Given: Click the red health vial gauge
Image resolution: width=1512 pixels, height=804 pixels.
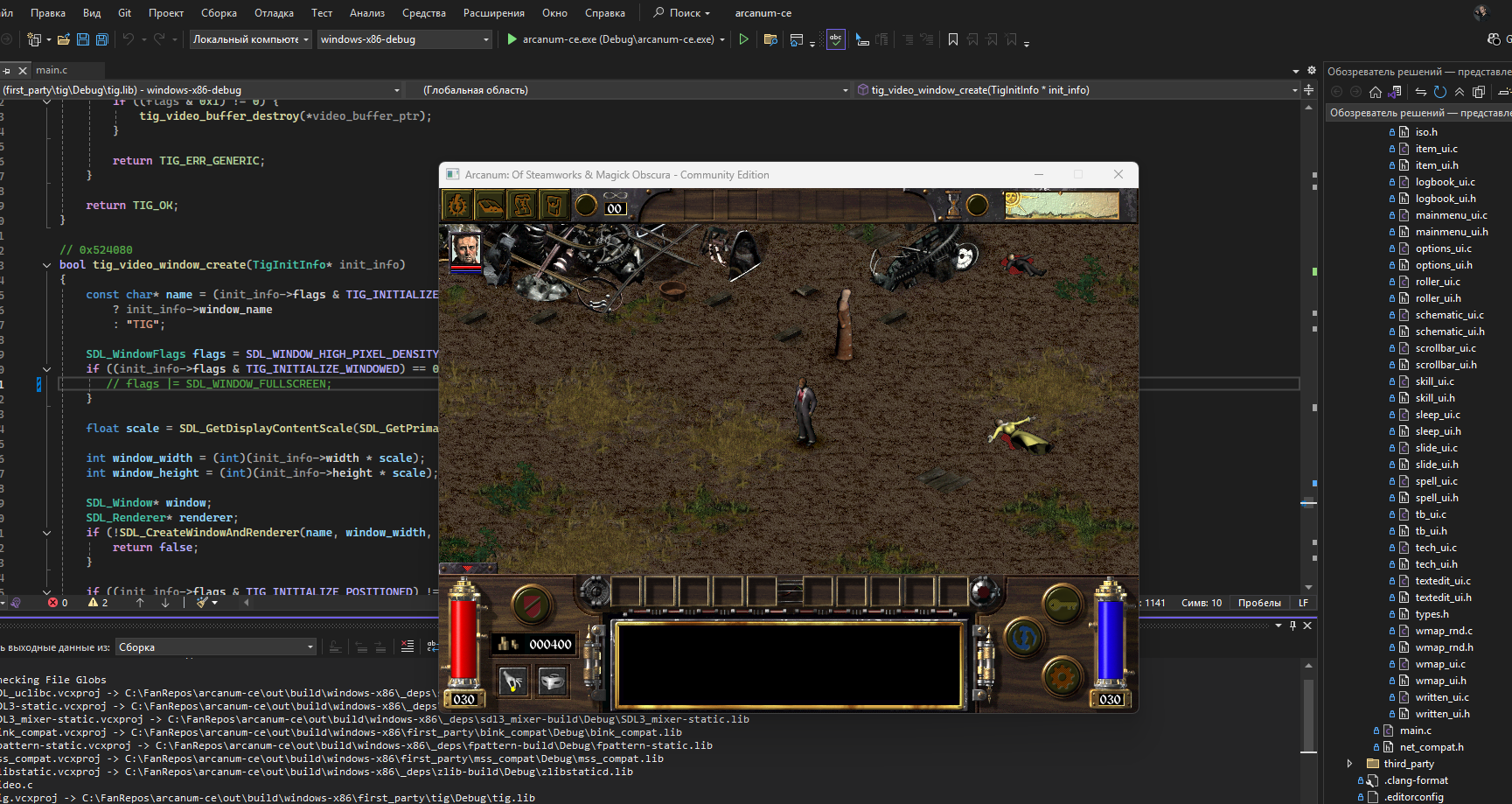Looking at the screenshot, I should pyautogui.click(x=463, y=639).
